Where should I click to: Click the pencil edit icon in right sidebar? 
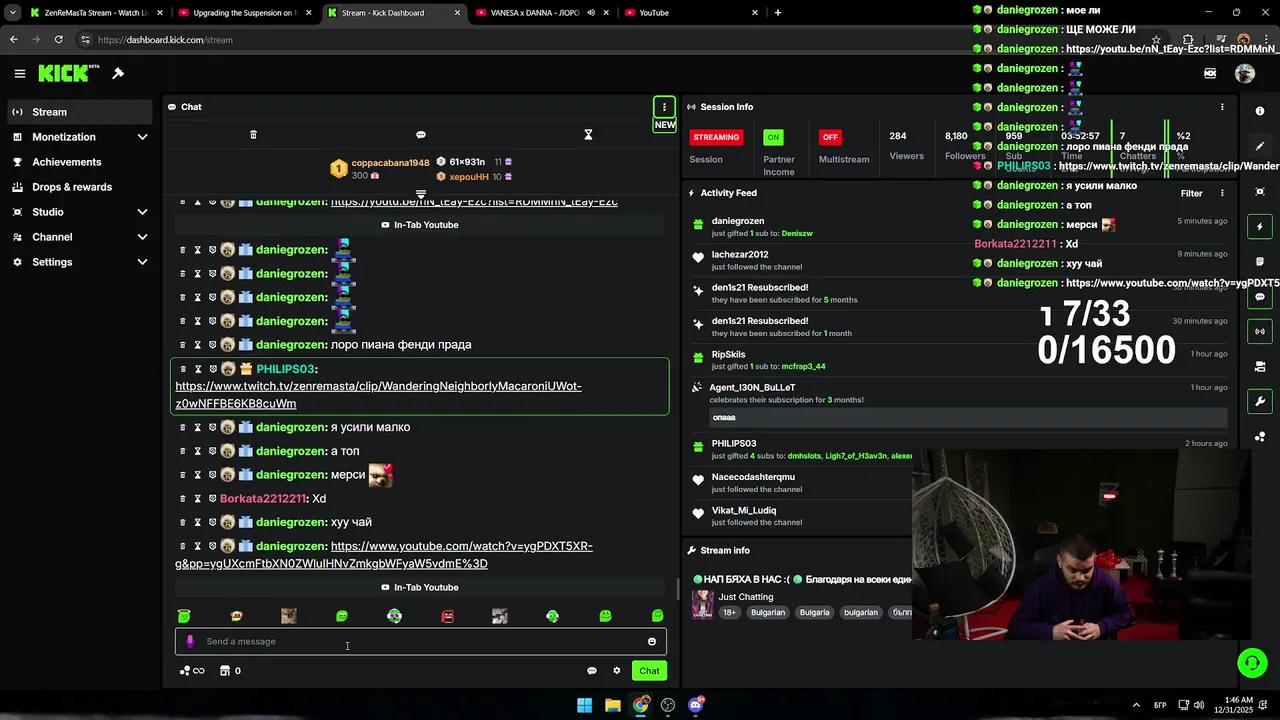pyautogui.click(x=1260, y=146)
